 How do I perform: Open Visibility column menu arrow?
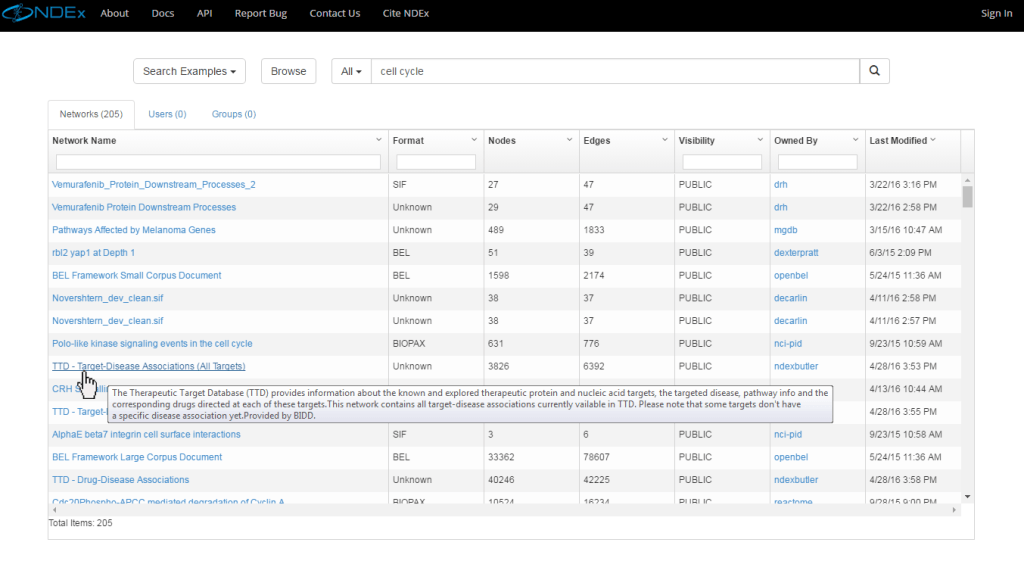[x=760, y=140]
